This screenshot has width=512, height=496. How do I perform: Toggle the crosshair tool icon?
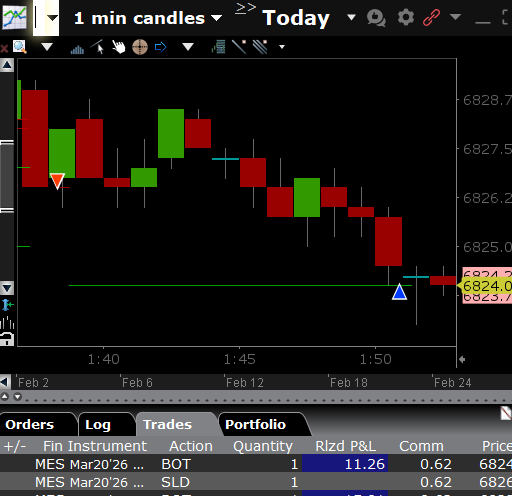tap(140, 47)
